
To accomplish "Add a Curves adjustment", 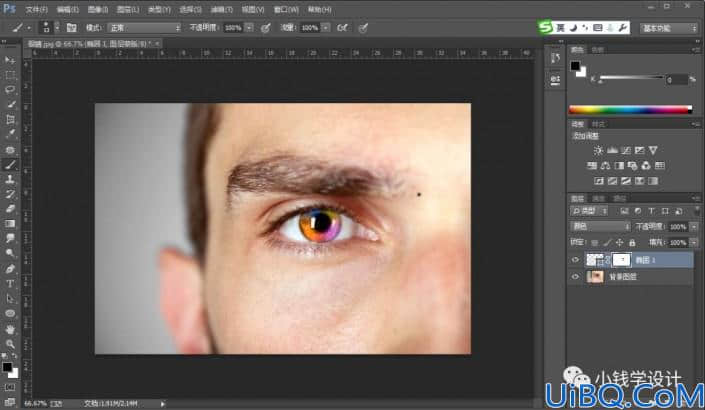I will coord(625,150).
